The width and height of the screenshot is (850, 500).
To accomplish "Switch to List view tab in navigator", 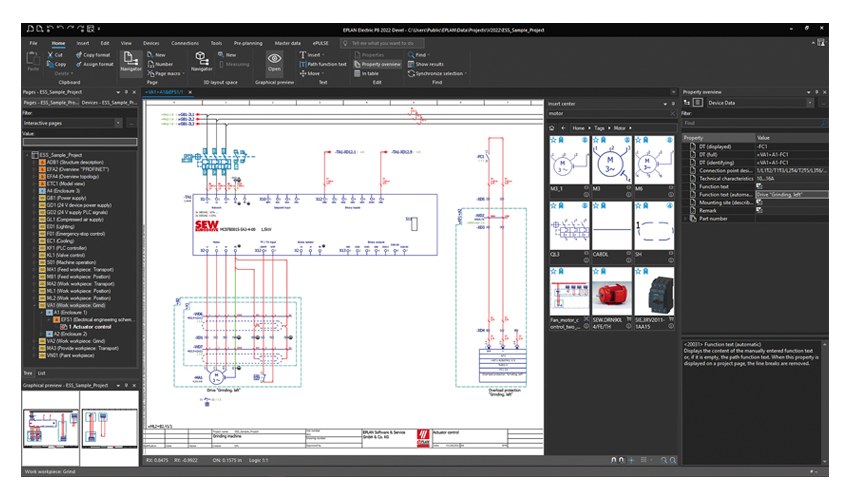I will (x=42, y=373).
